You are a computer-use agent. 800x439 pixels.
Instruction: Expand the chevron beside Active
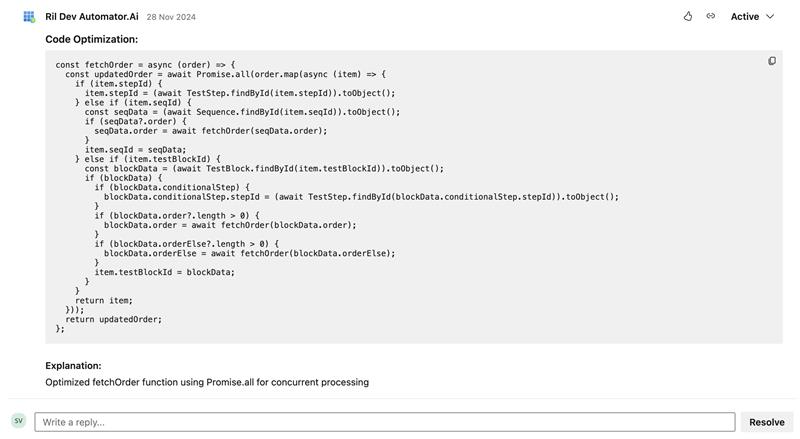[x=770, y=16]
